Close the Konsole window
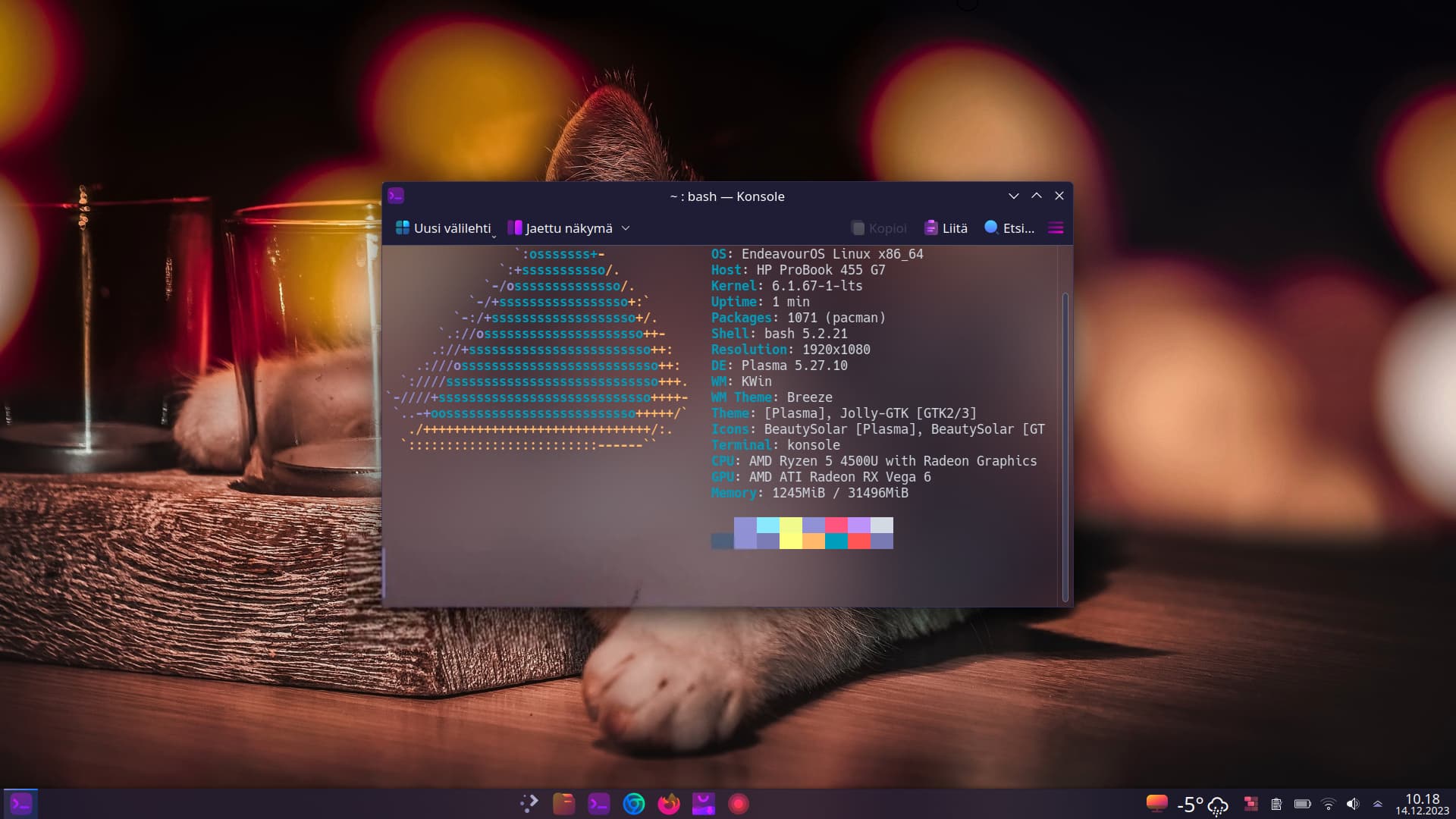This screenshot has height=819, width=1456. point(1059,196)
